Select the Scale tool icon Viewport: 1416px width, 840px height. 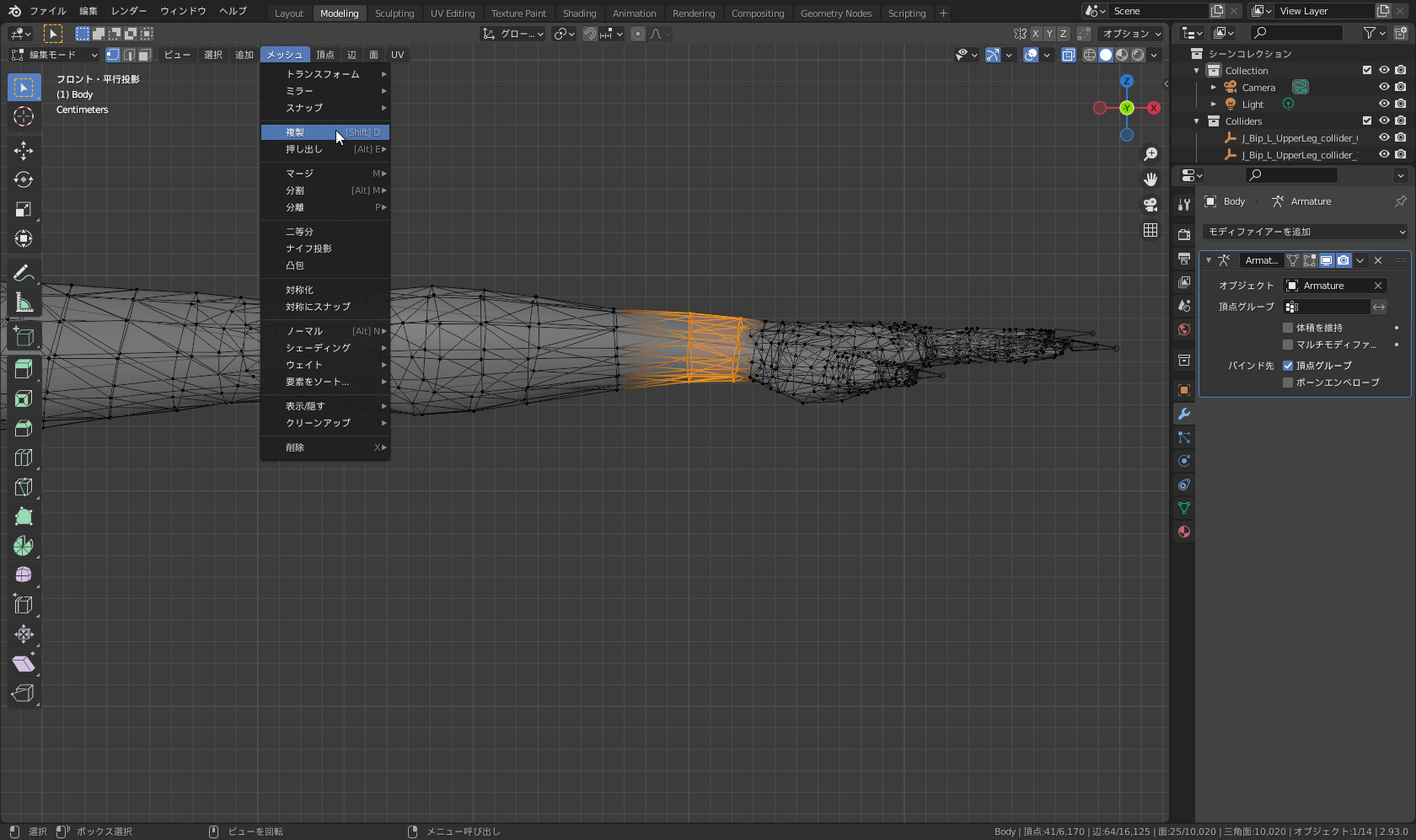click(x=24, y=209)
